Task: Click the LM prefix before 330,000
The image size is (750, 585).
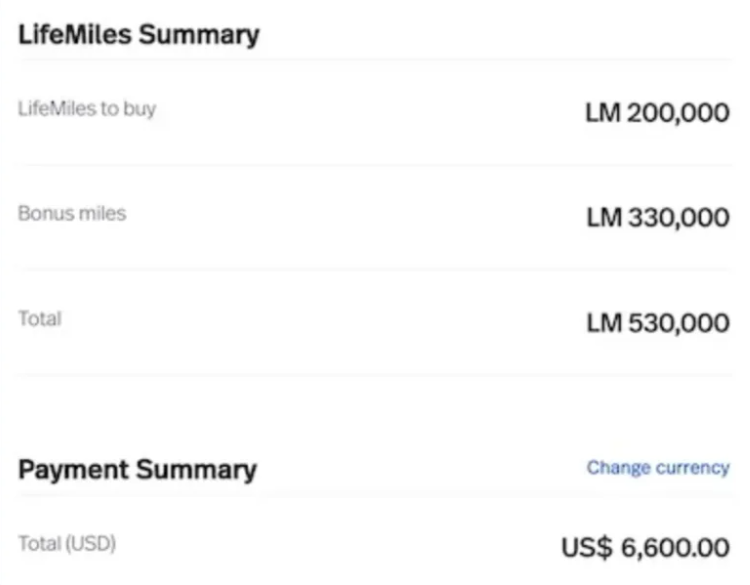Action: pos(603,217)
